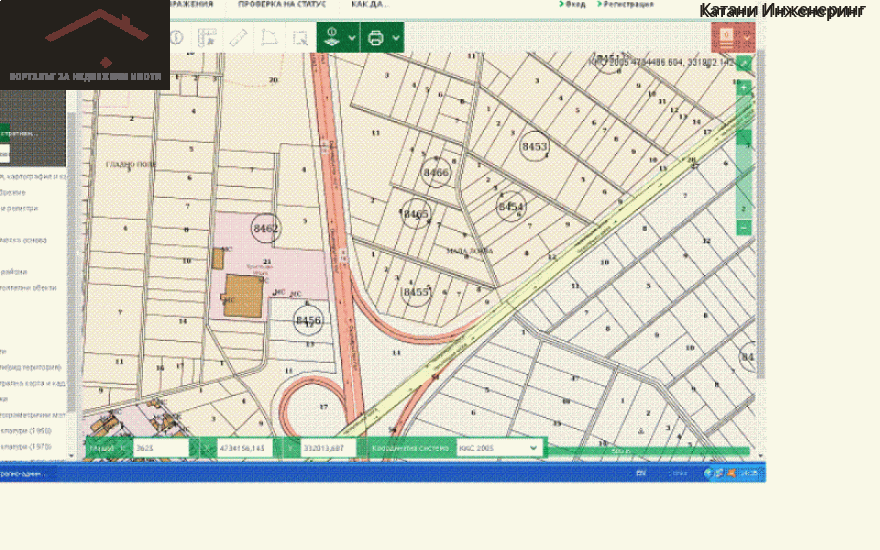Click the left panel item ending (1950)
Image resolution: width=880 pixels, height=550 pixels.
tap(26, 431)
